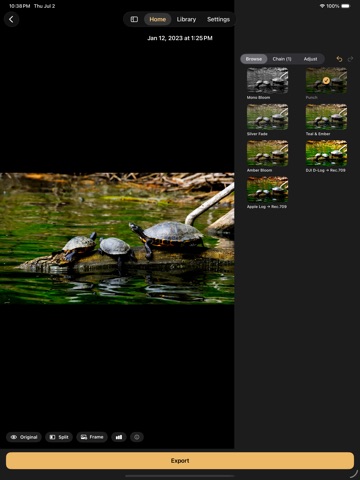Apply the Mono Bloom preset thumbnail

267,80
